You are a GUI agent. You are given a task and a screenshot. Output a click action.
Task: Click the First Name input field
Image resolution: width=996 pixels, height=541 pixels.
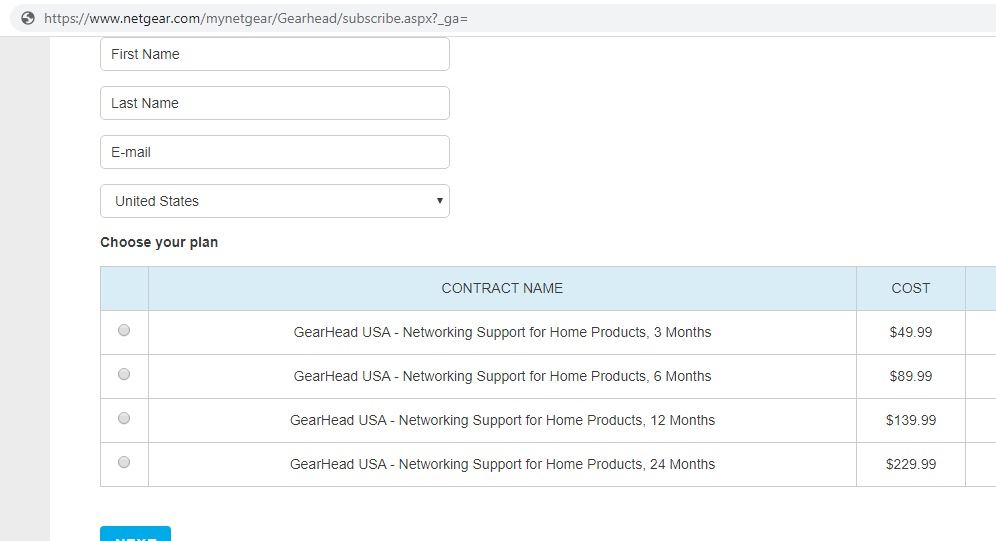click(x=274, y=54)
